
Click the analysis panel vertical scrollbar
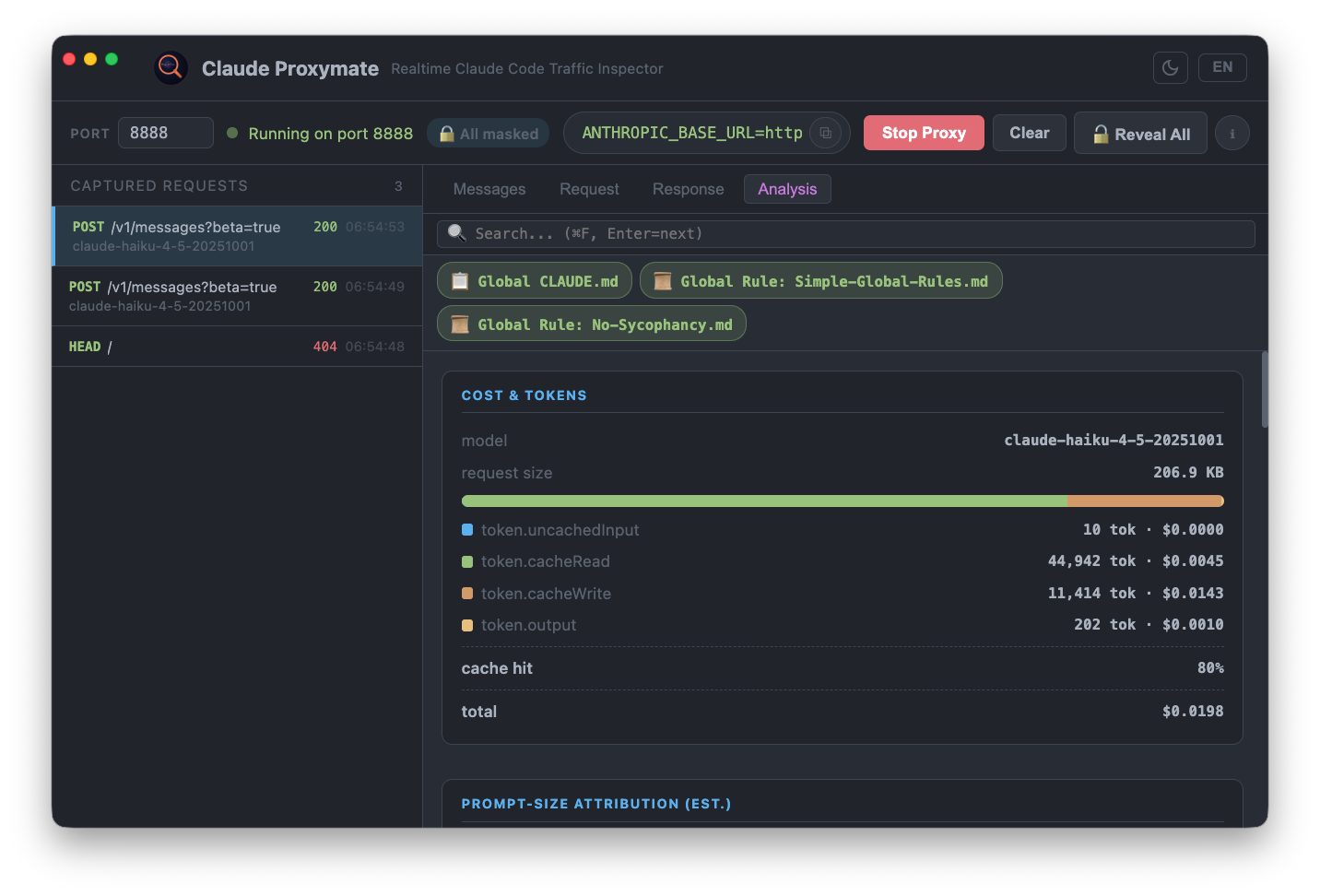click(1265, 389)
